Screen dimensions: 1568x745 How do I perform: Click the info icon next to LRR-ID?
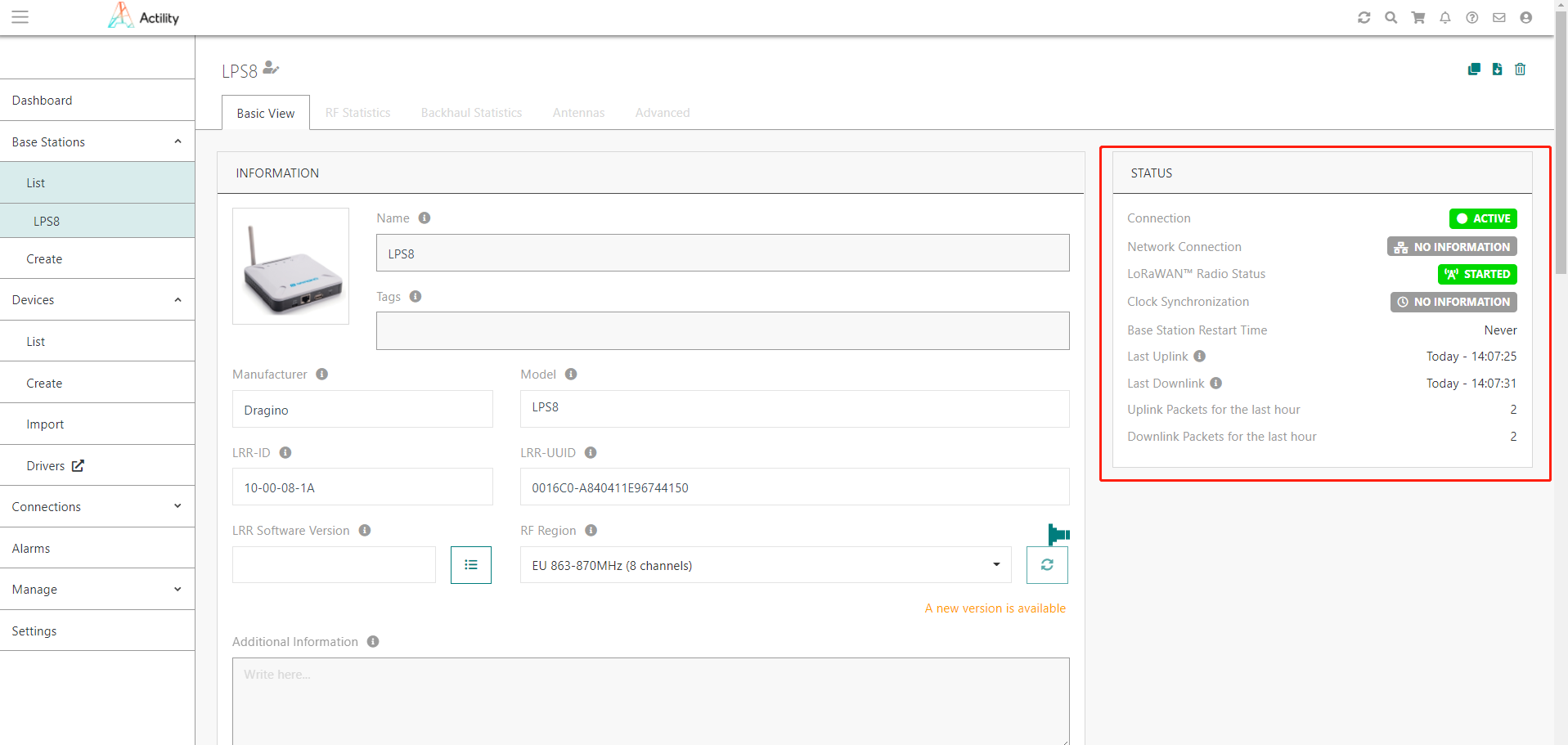pos(285,453)
